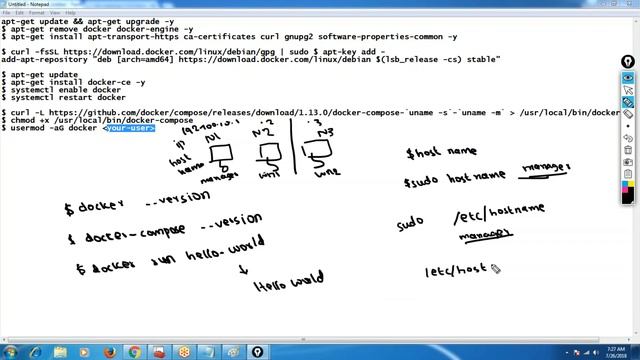Image resolution: width=640 pixels, height=360 pixels.
Task: Undo last ink stroke with arrow icon
Action: point(628,138)
